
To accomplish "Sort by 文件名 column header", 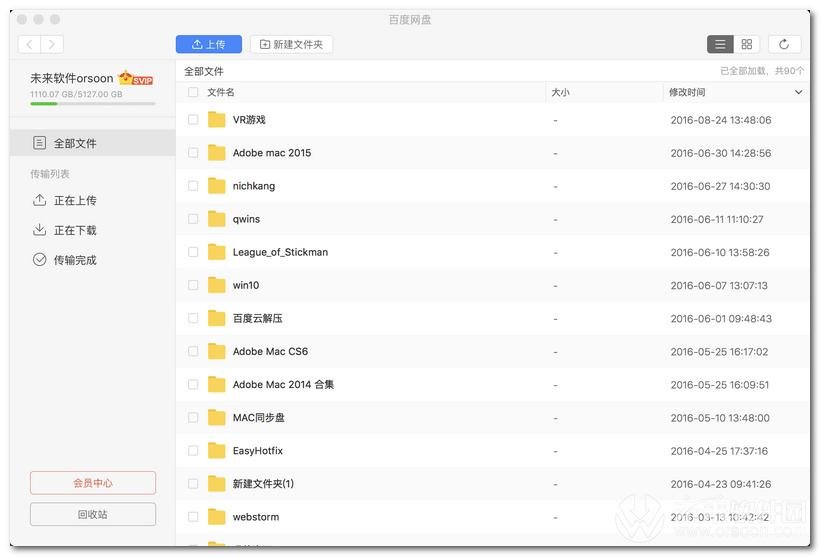I will 220,92.
